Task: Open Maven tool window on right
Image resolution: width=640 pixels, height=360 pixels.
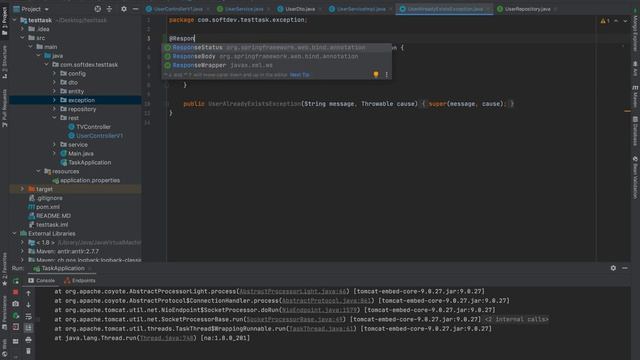Action: click(635, 96)
